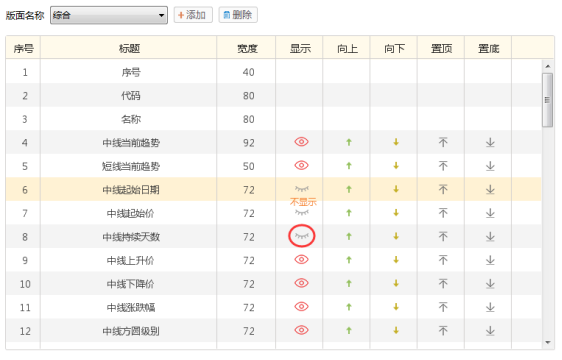Screen dimensions: 562x360
Task: Send 中线方圆级别 to bottom (置底 icon)
Action: [x=490, y=331]
